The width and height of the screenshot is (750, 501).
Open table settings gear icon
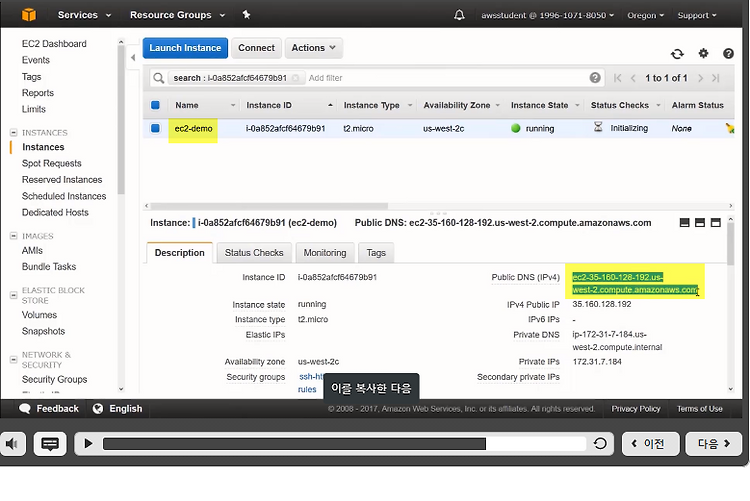click(x=703, y=53)
